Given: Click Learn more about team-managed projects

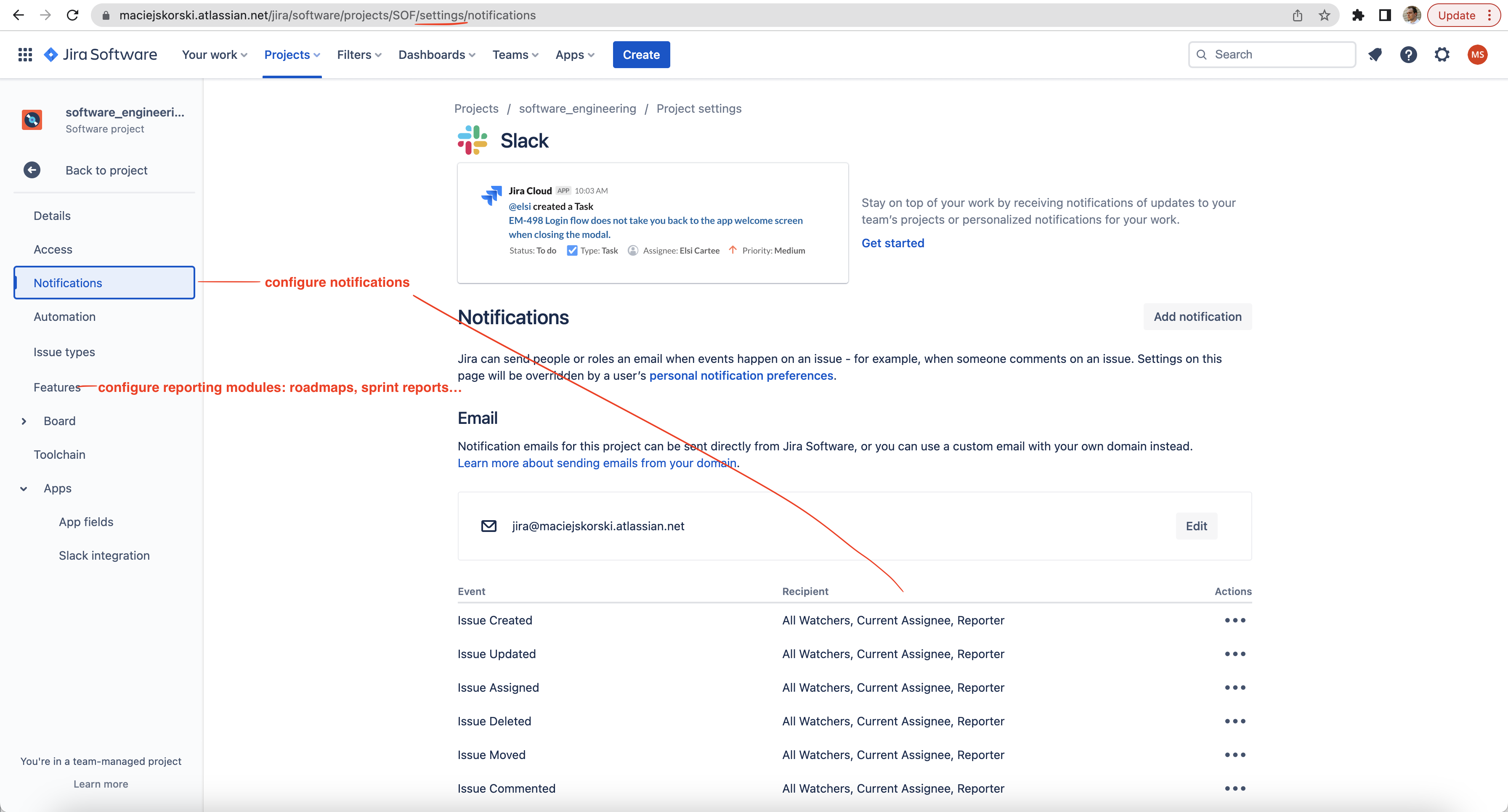Looking at the screenshot, I should [x=101, y=784].
